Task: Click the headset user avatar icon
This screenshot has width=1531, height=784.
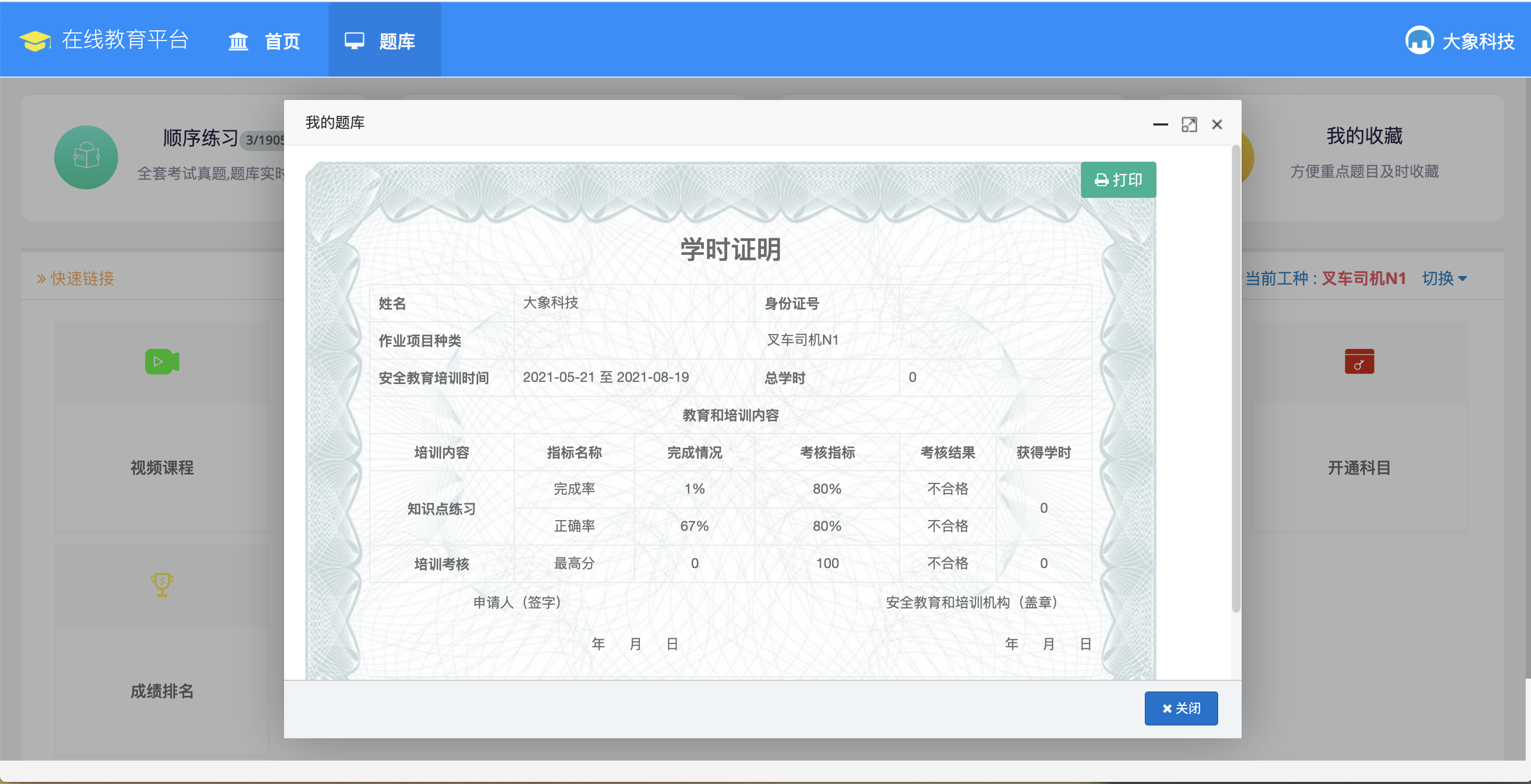Action: [1419, 40]
